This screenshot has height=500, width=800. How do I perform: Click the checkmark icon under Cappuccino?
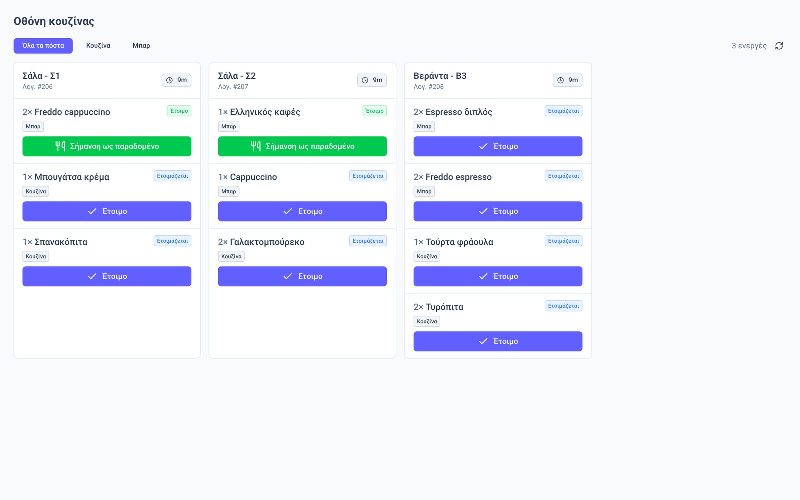pyautogui.click(x=288, y=211)
